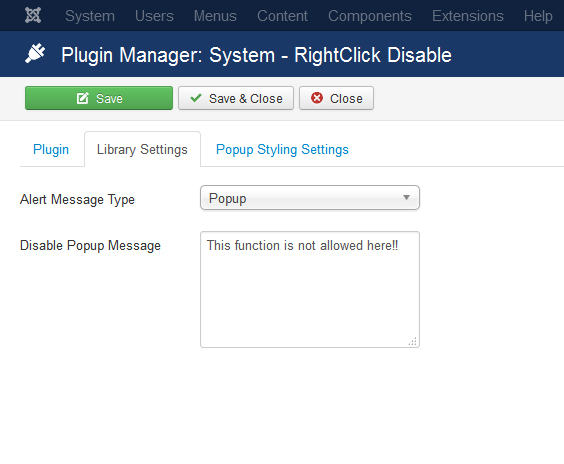Open the Extensions menu
The image size is (564, 464).
(x=468, y=16)
